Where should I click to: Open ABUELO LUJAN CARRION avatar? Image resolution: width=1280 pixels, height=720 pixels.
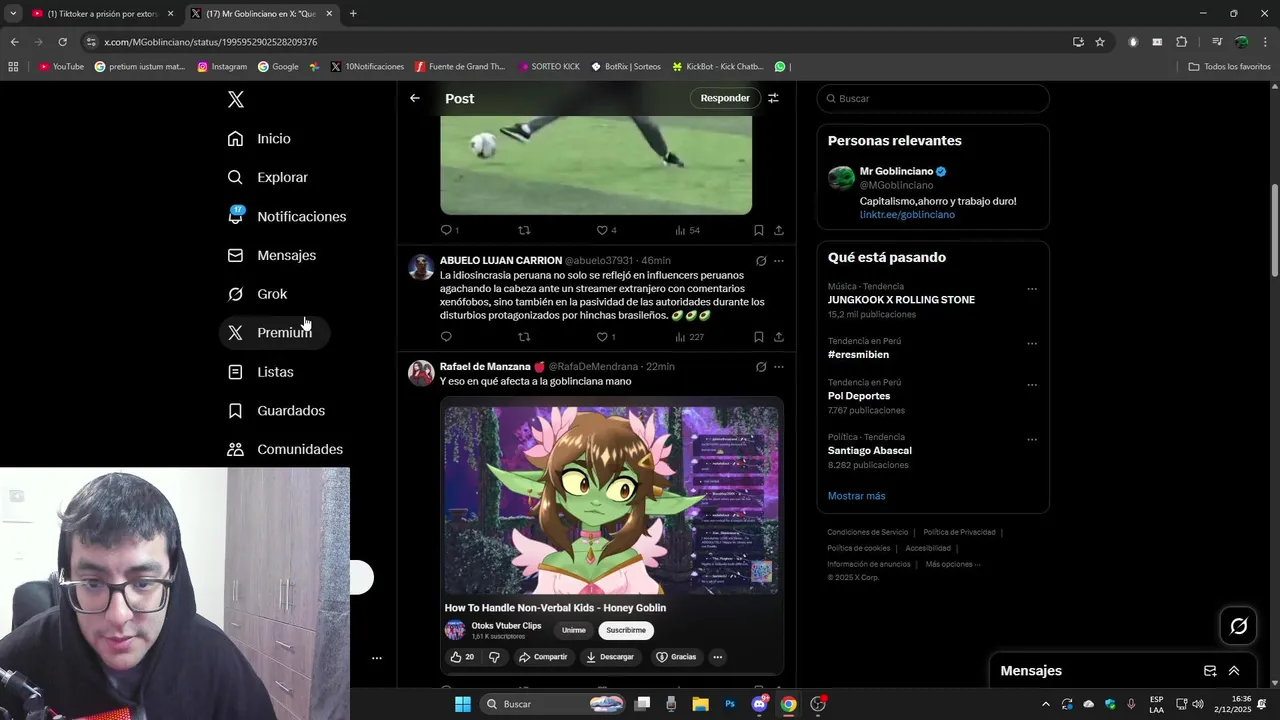[x=421, y=267]
